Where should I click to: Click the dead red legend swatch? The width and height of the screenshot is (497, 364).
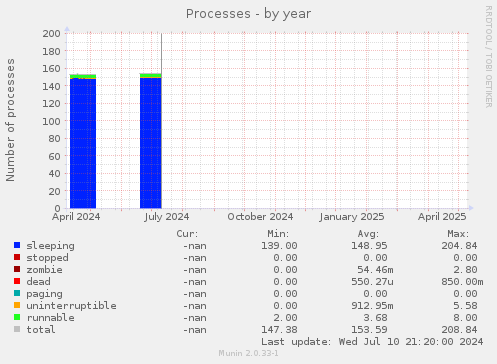pos(17,281)
